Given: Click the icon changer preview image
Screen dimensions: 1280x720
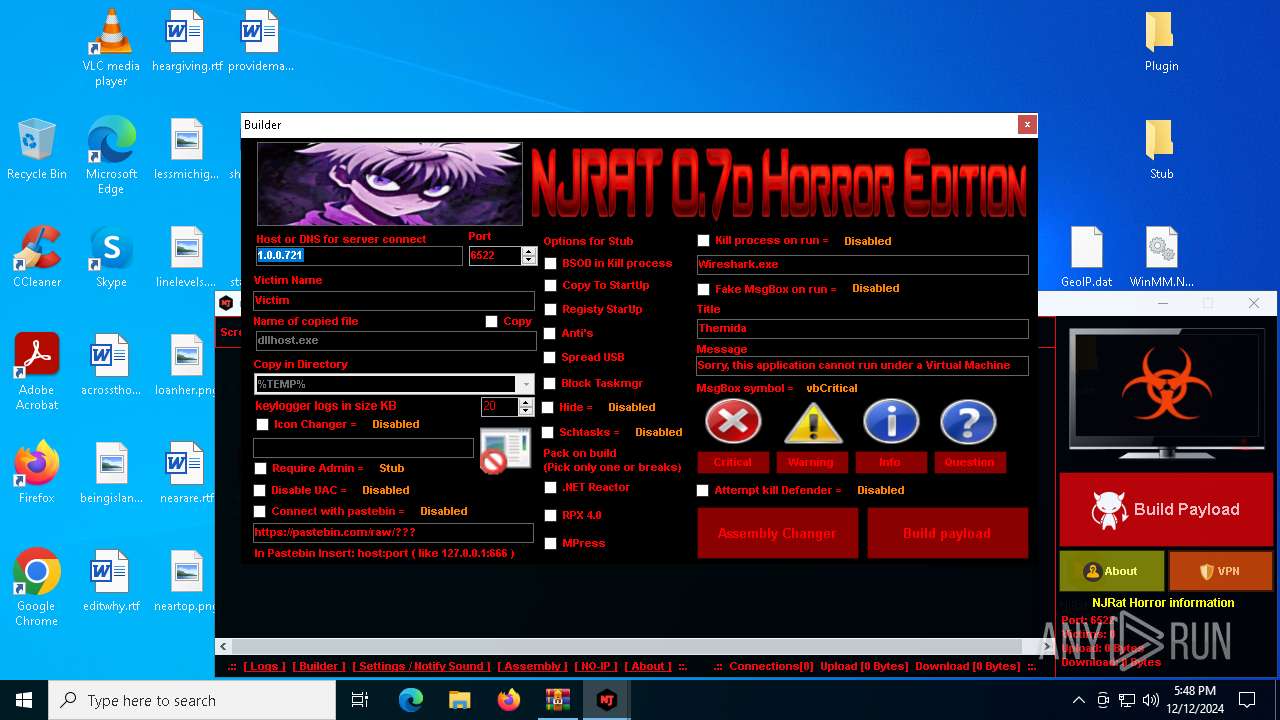Looking at the screenshot, I should click(x=505, y=450).
